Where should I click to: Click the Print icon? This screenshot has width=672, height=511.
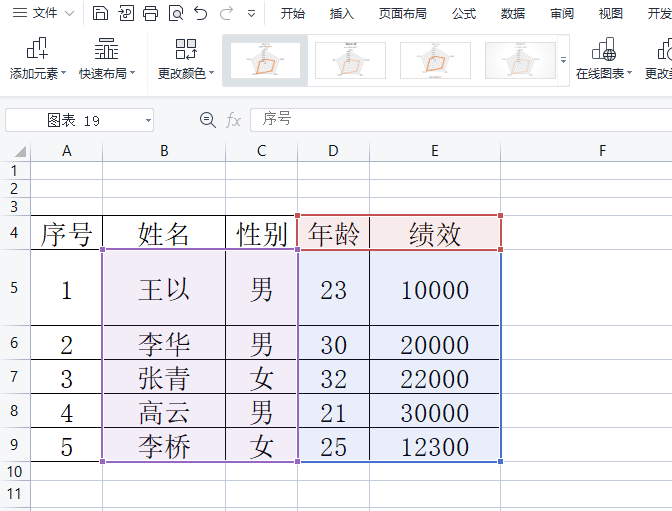(x=150, y=14)
